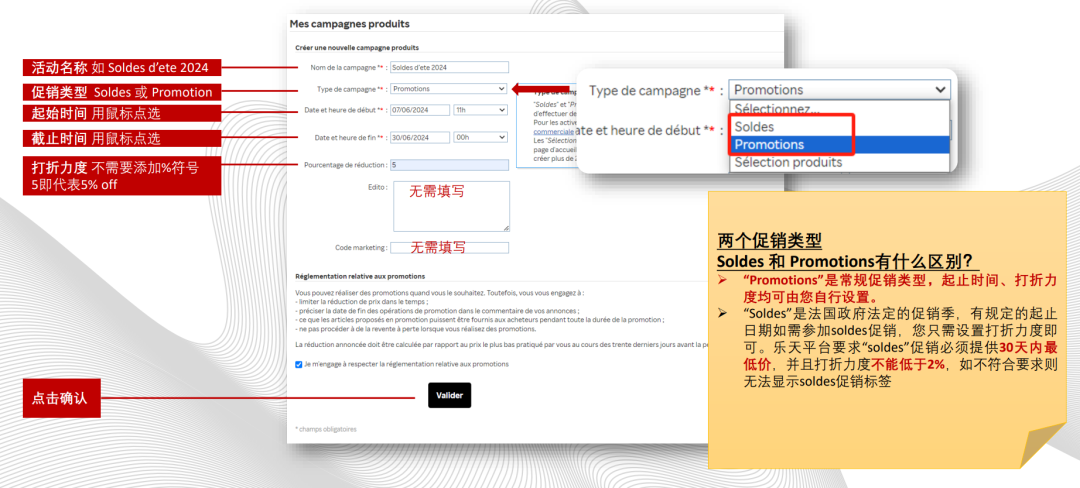Click the Code marketing input field

(x=449, y=247)
